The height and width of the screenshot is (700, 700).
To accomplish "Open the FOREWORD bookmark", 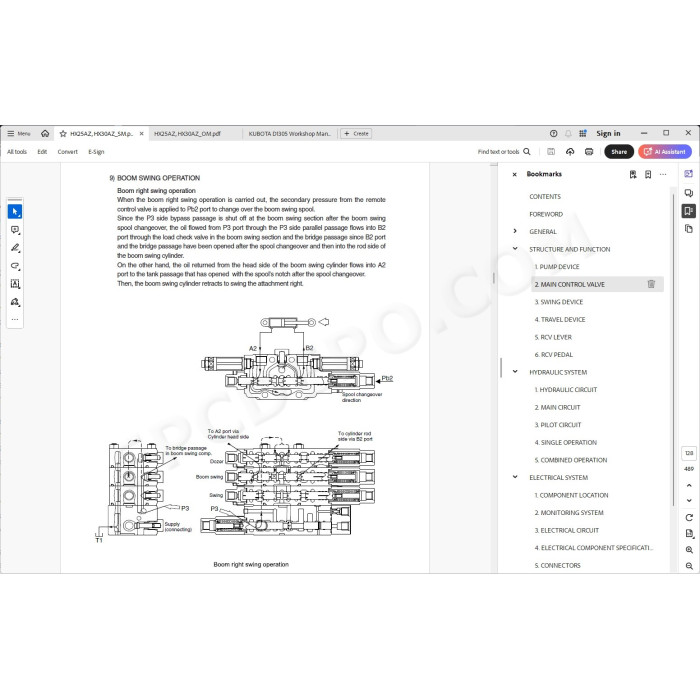I will pyautogui.click(x=546, y=214).
